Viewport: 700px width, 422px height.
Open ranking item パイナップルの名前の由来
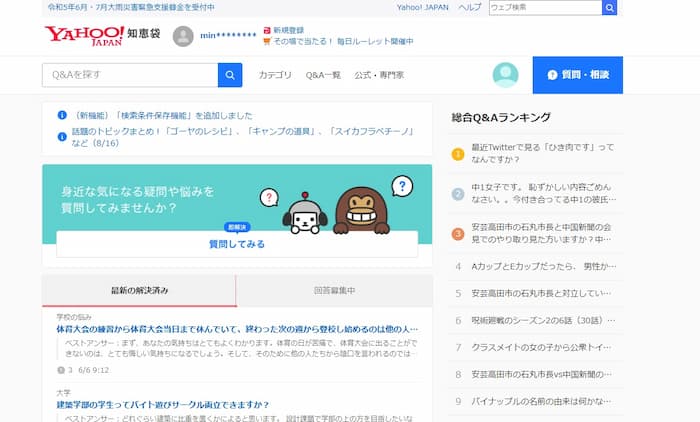(x=542, y=401)
